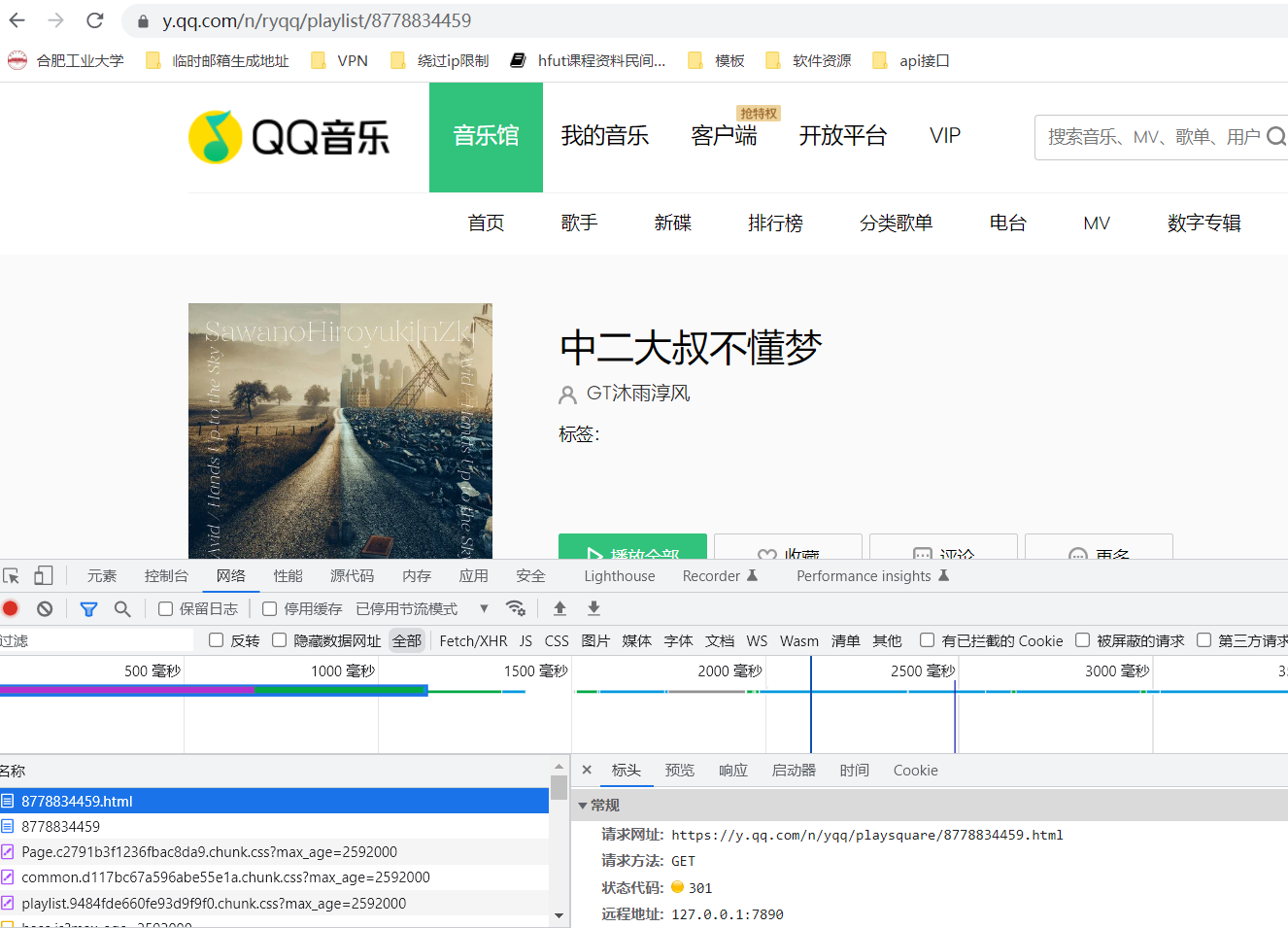1288x928 pixels.
Task: Click the inspect element picker icon
Action: click(12, 576)
